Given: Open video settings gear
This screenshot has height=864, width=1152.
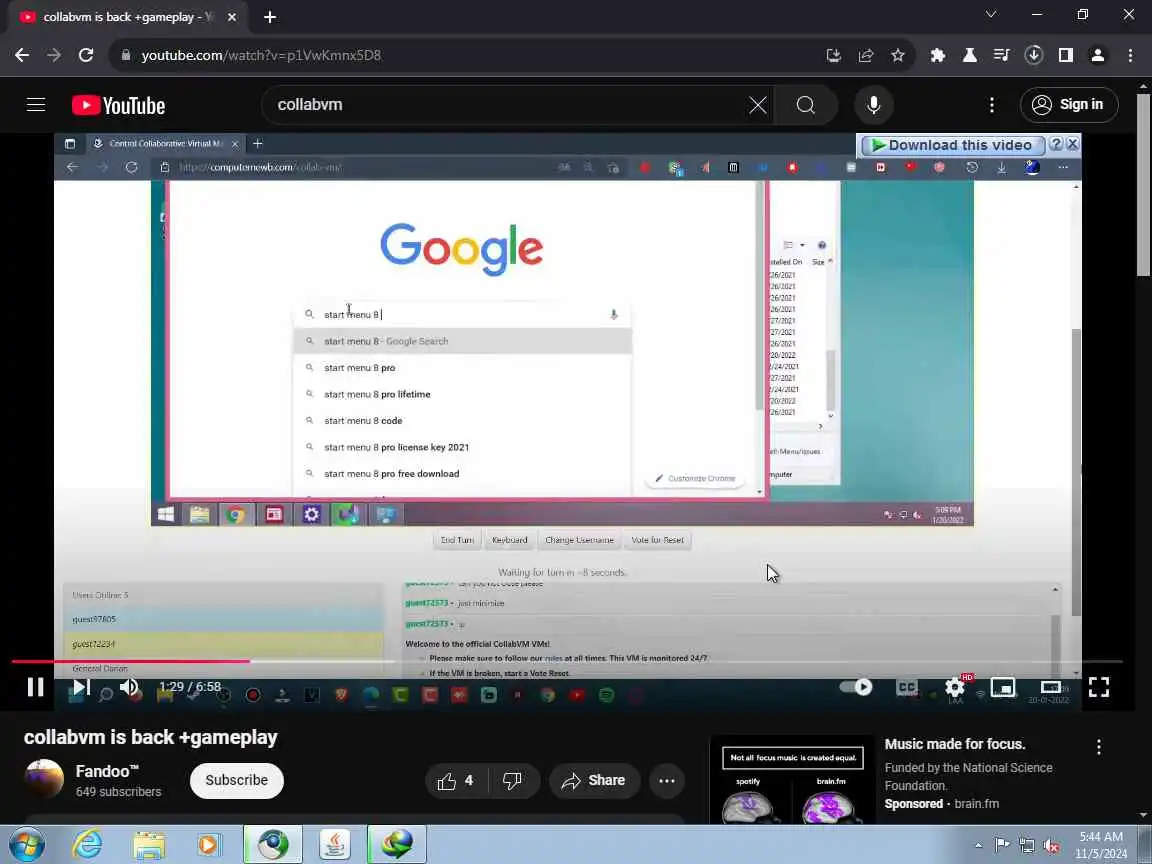Looking at the screenshot, I should [954, 687].
